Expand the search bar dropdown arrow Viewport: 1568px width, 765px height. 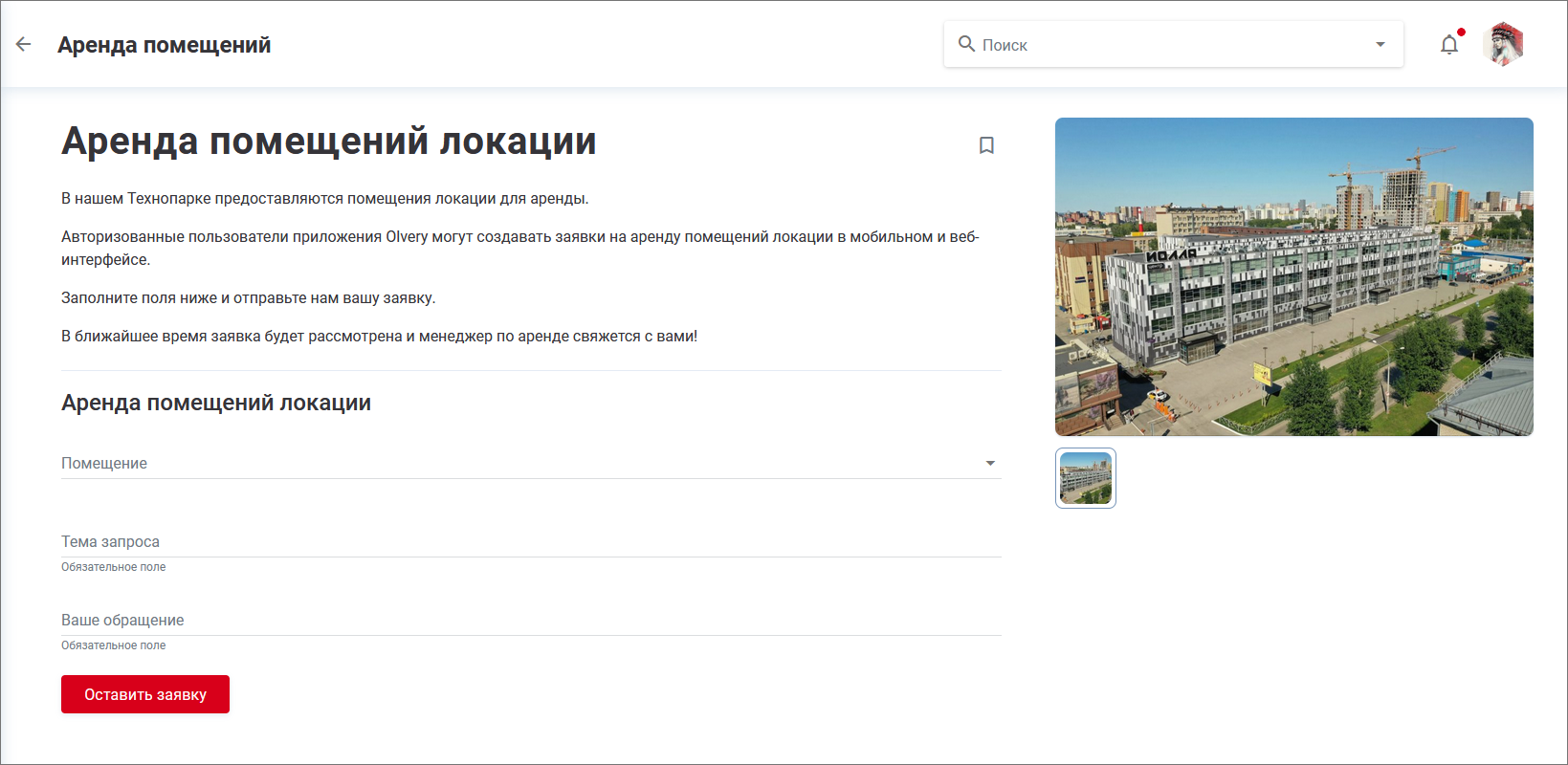pos(1380,44)
